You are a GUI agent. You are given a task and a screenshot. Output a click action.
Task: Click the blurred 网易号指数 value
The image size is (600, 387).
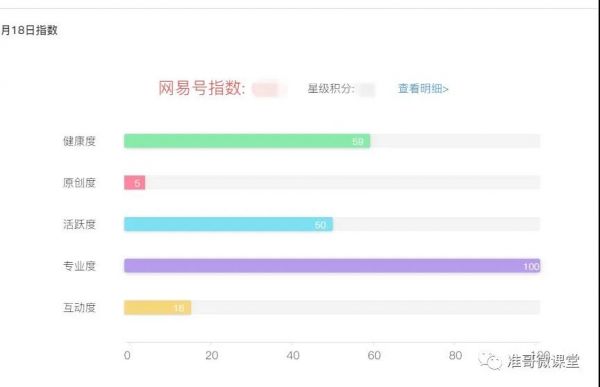[269, 89]
